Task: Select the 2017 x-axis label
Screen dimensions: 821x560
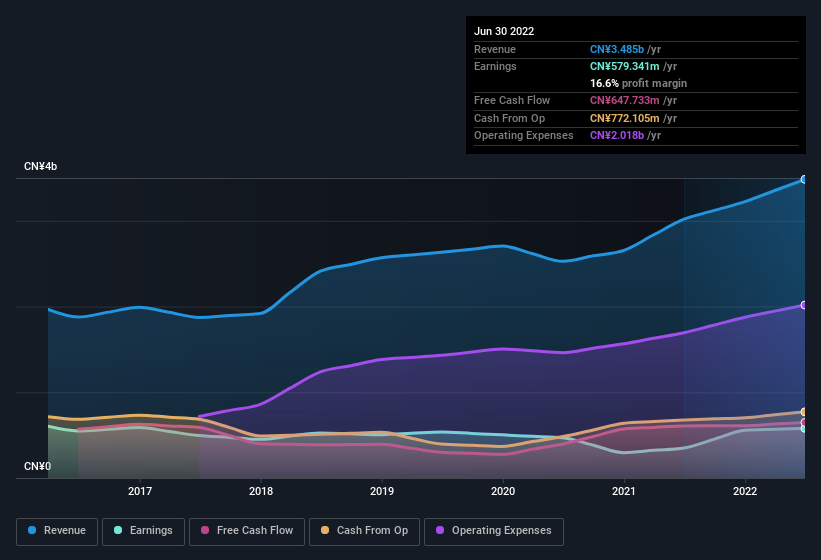Action: [x=140, y=491]
